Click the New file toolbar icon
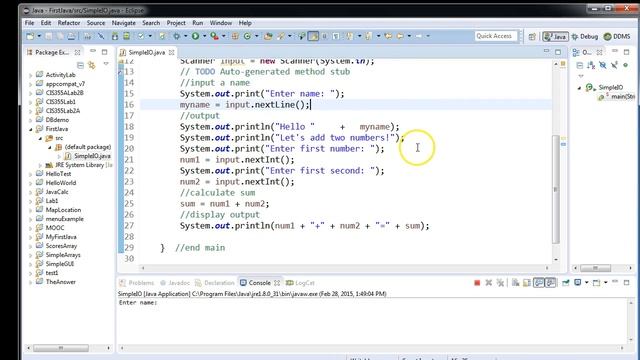Viewport: 640px width, 360px height. [30, 36]
